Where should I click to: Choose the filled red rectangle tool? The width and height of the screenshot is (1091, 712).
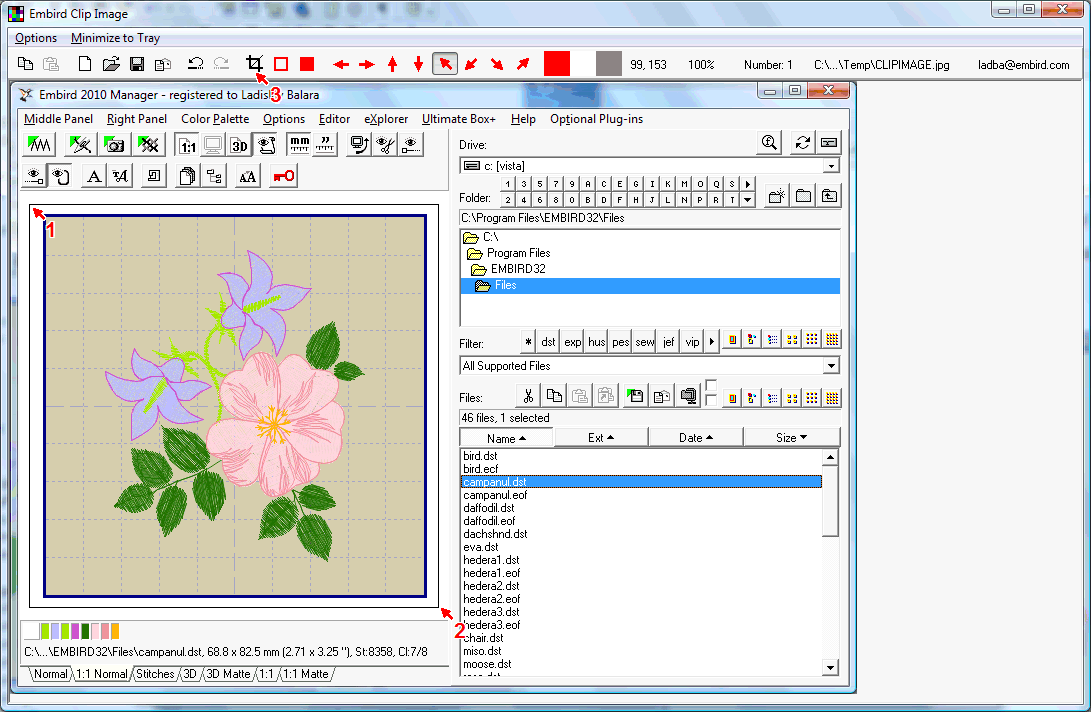click(307, 64)
